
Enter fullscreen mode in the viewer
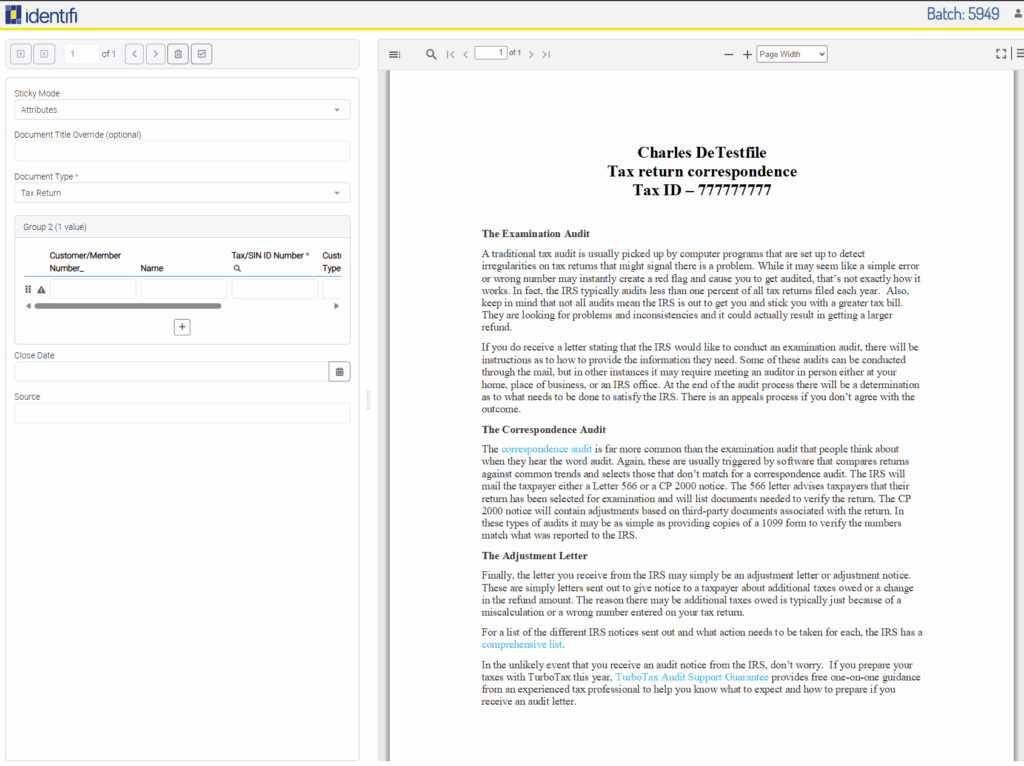click(1000, 54)
